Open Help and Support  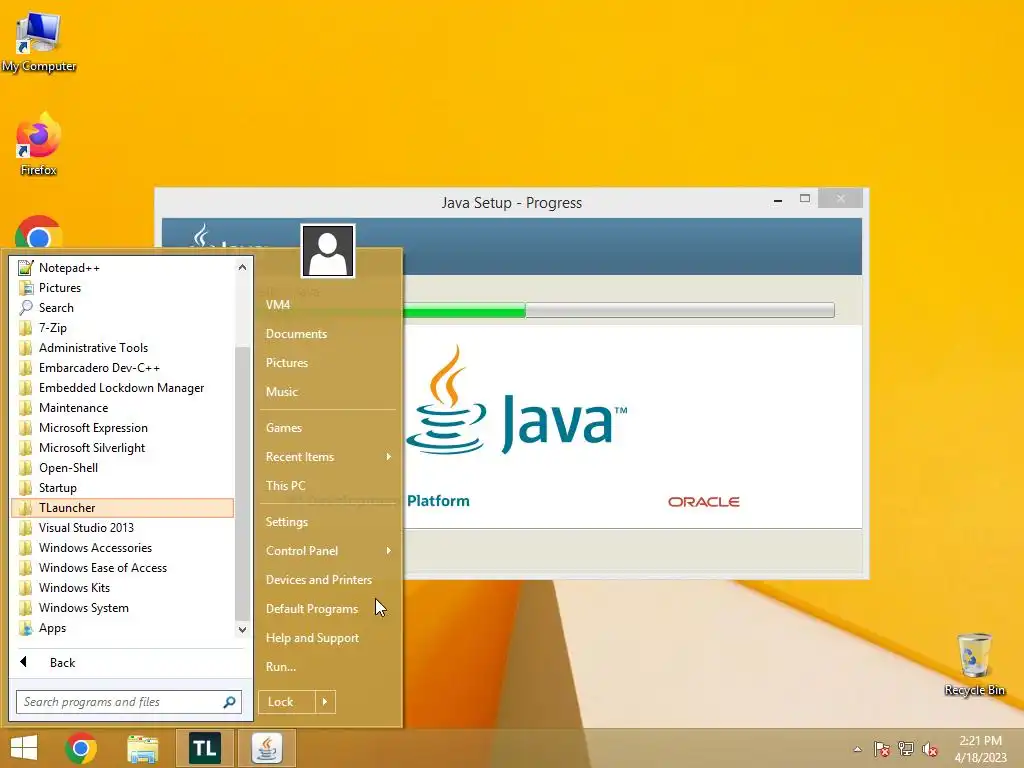tap(328, 638)
